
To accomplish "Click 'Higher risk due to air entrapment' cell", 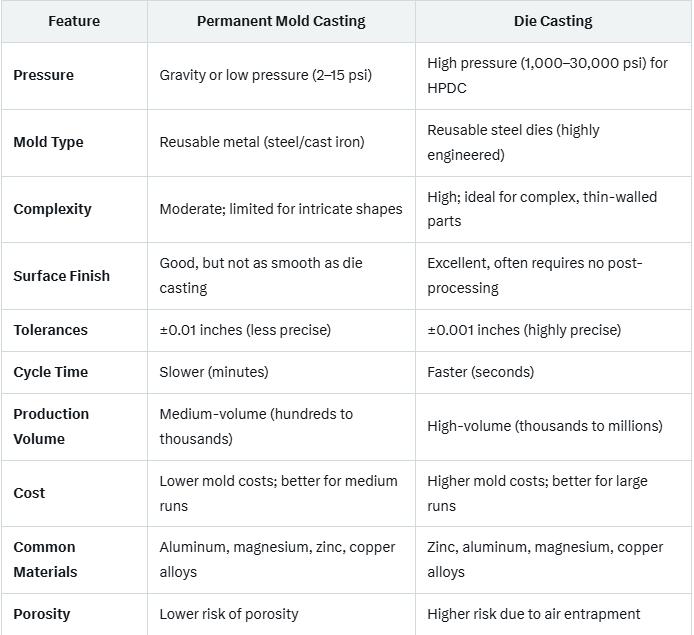I will [x=534, y=614].
